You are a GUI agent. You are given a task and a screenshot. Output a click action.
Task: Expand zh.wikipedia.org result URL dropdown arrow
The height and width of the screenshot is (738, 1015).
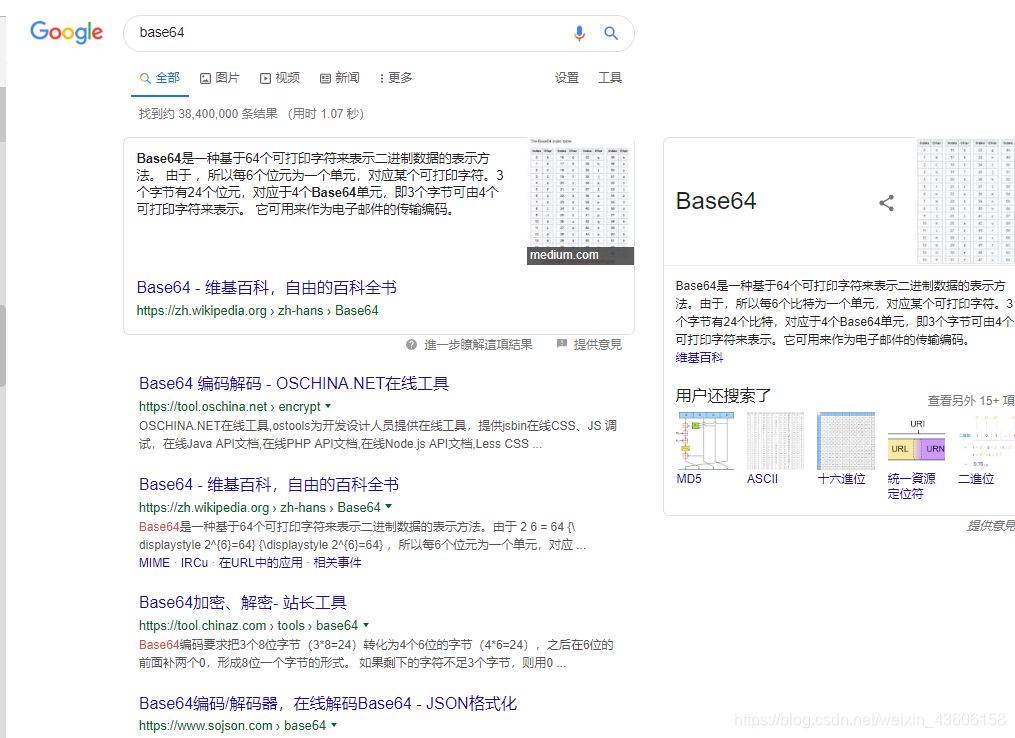[x=388, y=507]
